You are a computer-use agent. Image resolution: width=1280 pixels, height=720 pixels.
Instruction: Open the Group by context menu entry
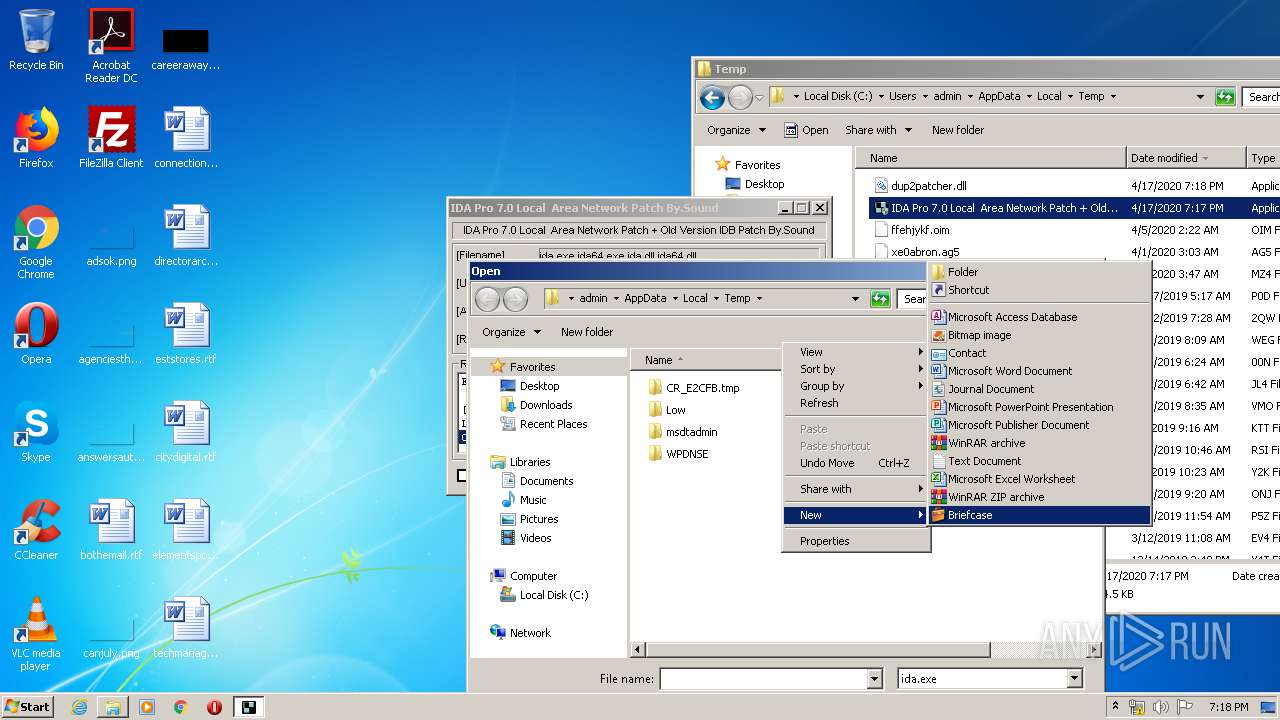(857, 386)
